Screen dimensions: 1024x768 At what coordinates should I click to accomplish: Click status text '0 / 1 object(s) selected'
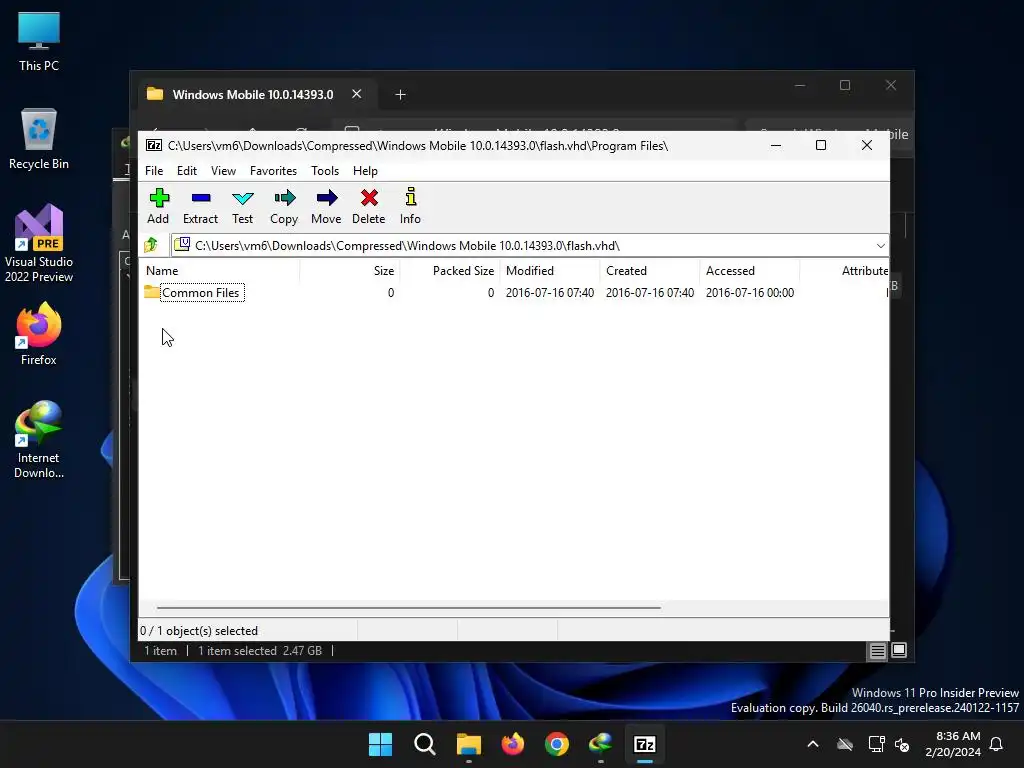[x=199, y=631]
